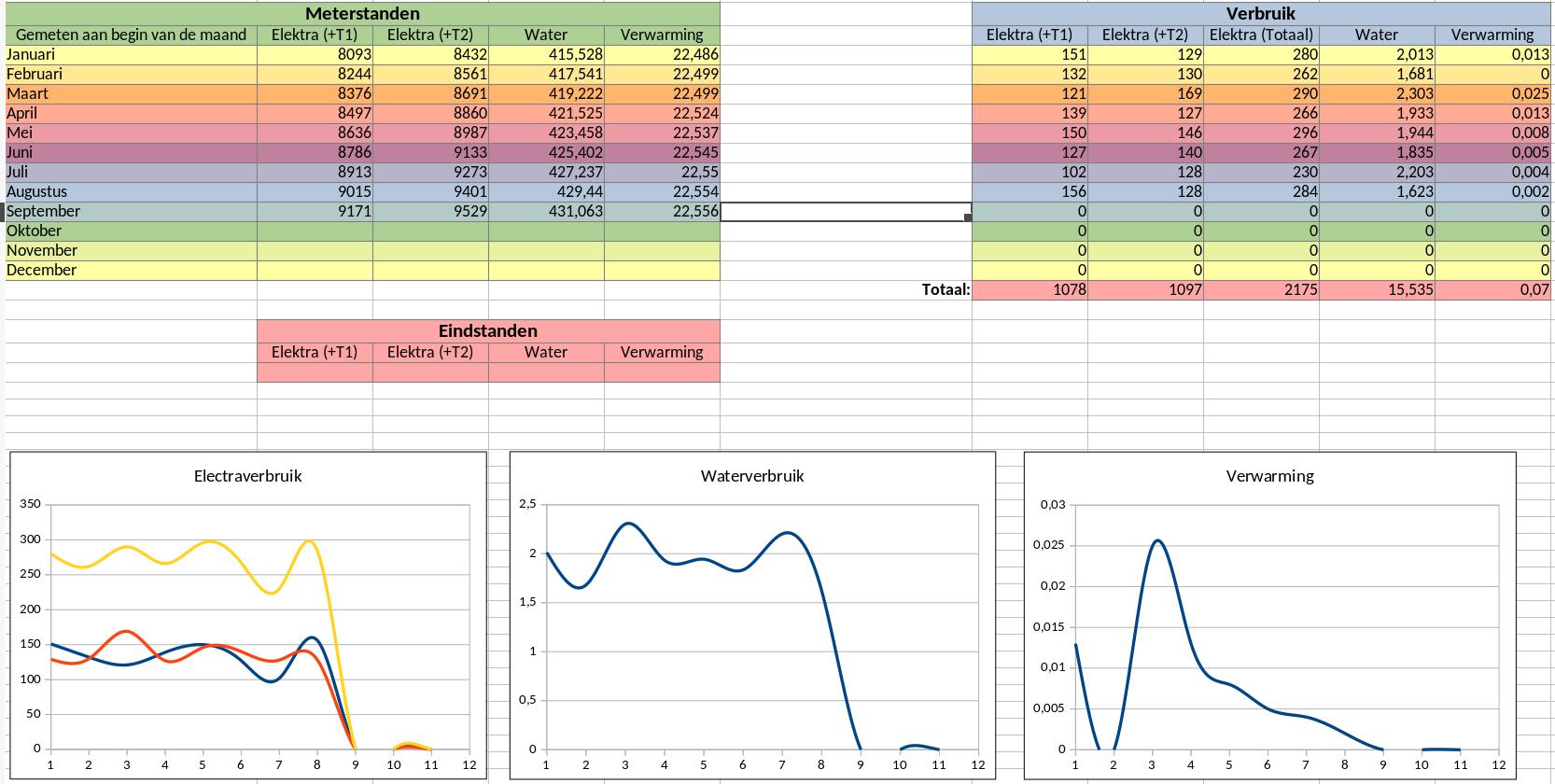
Task: Select September reading 9171
Action: coord(315,211)
